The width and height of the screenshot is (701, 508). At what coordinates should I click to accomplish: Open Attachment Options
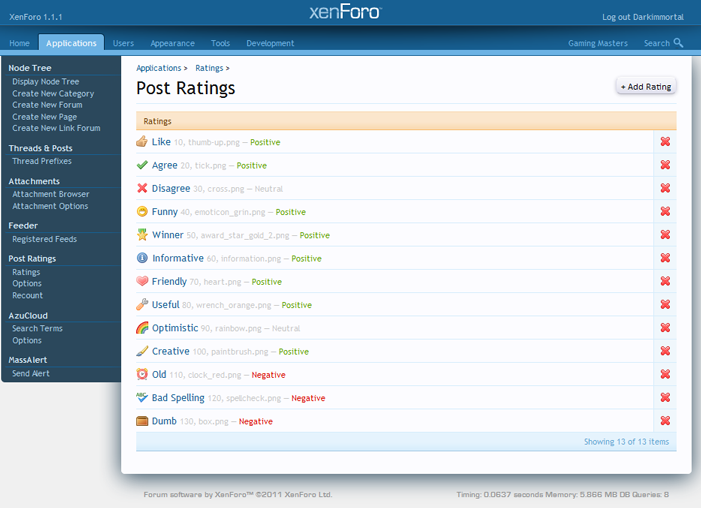tap(50, 206)
